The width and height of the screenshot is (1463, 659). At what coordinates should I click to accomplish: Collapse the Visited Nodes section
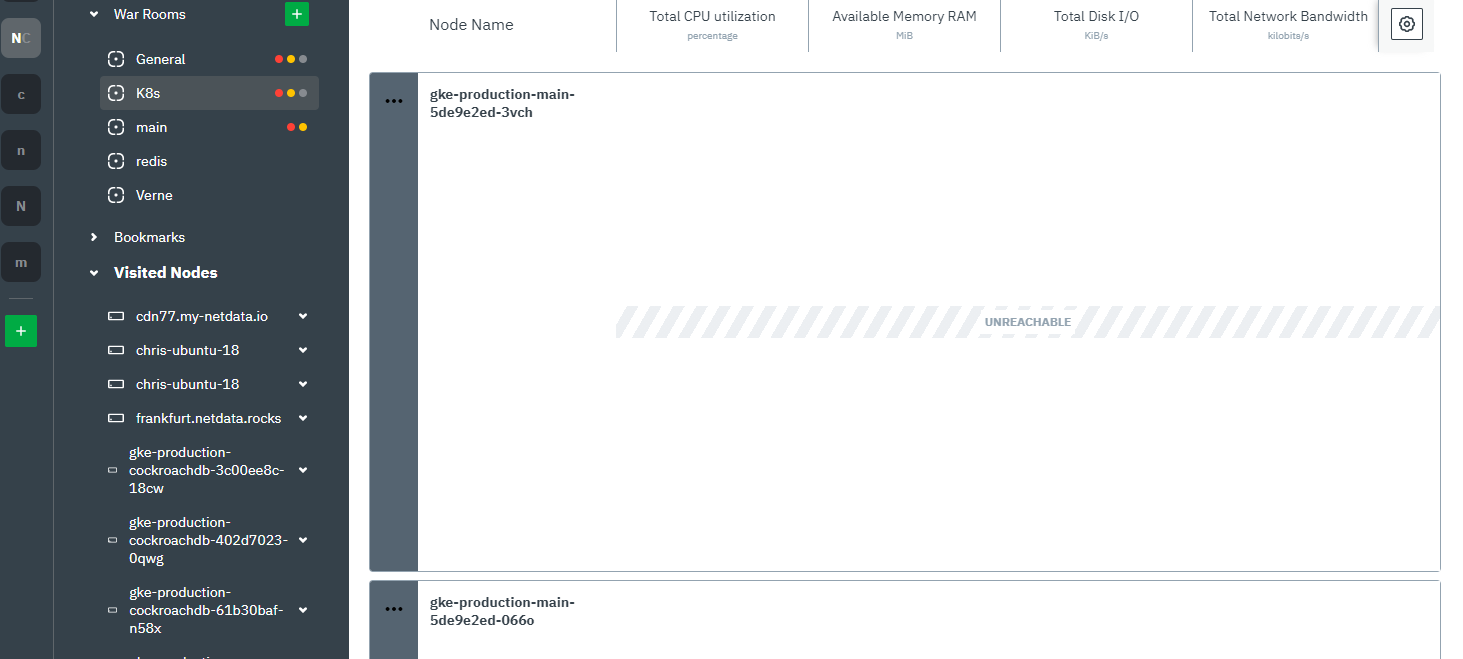(94, 272)
